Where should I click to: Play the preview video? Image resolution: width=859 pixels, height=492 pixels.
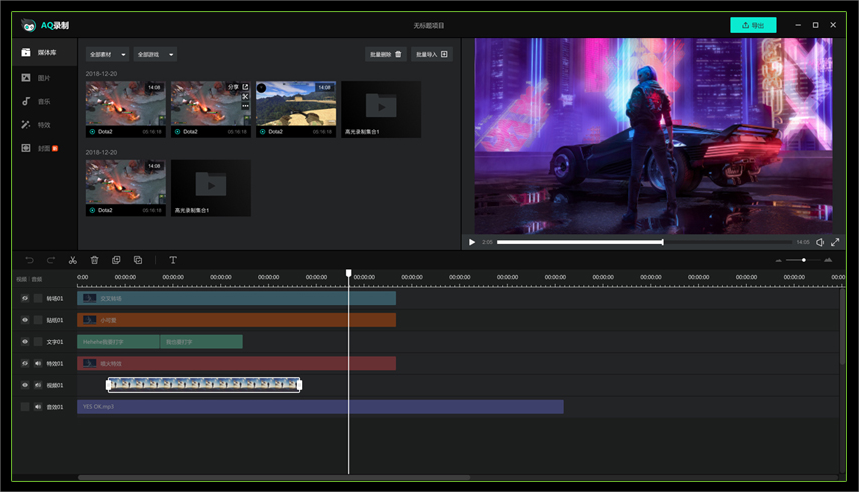coord(472,242)
